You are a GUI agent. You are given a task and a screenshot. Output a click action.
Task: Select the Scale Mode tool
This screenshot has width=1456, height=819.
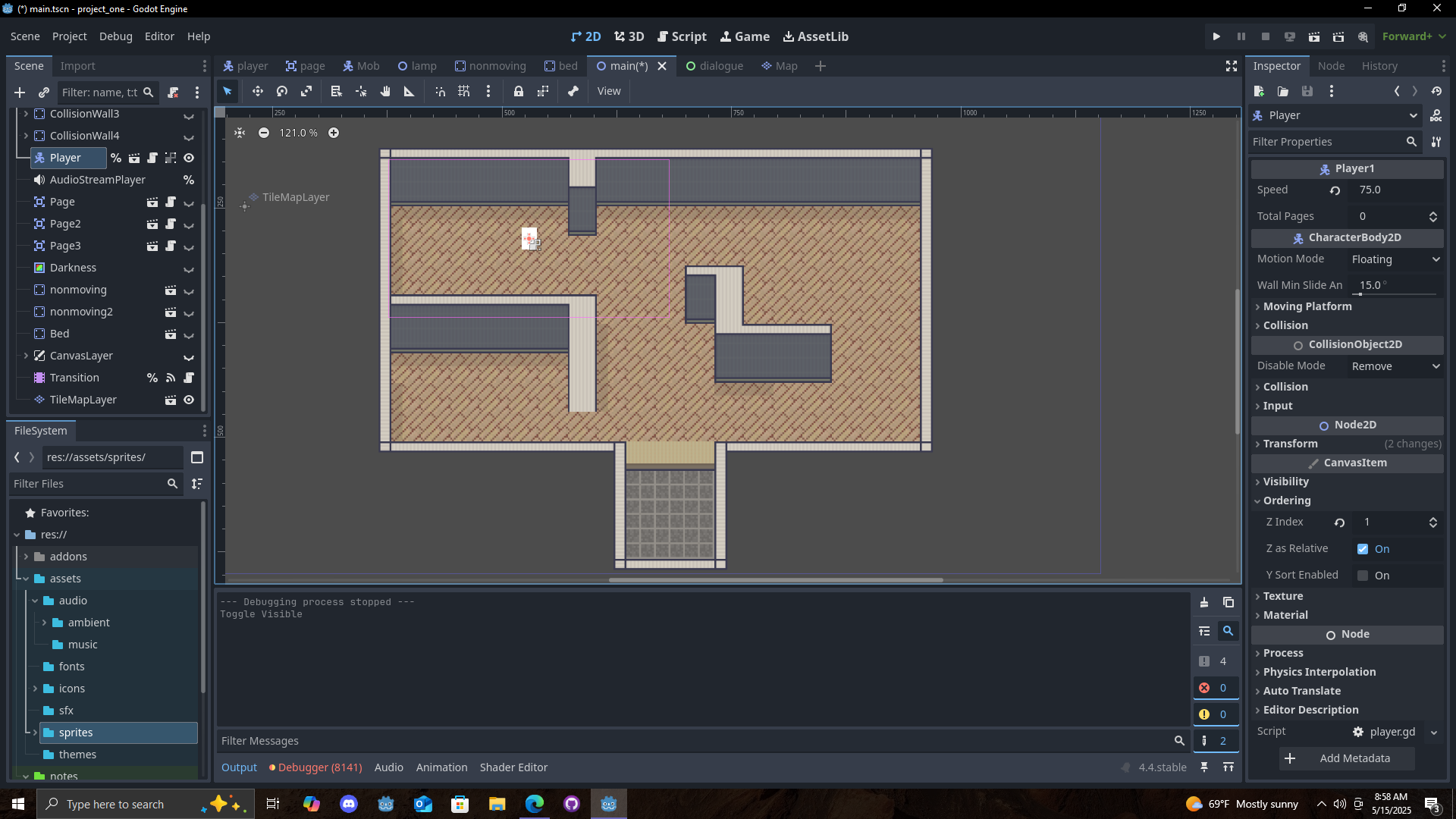[x=306, y=91]
